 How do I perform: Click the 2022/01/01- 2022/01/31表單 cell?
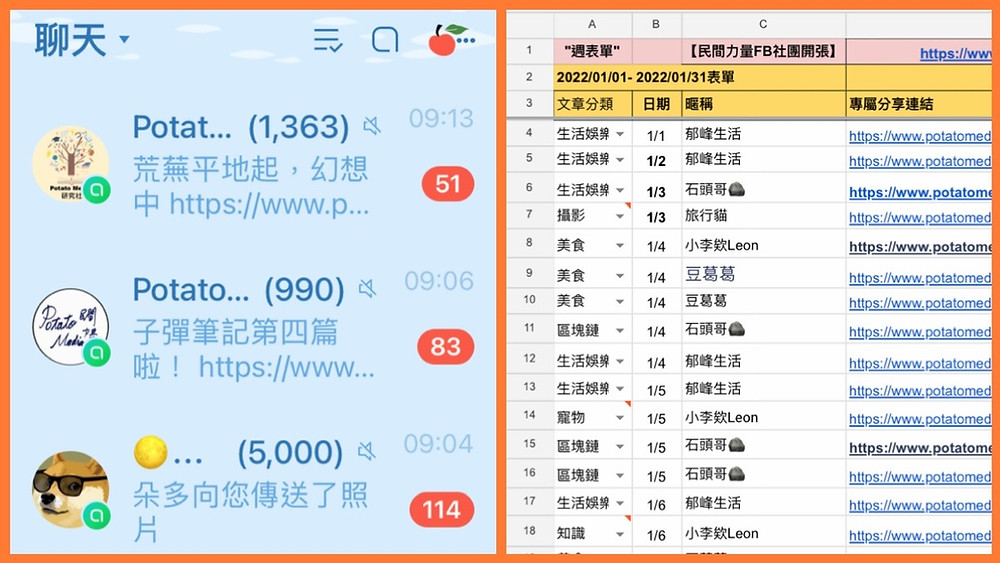(x=699, y=77)
